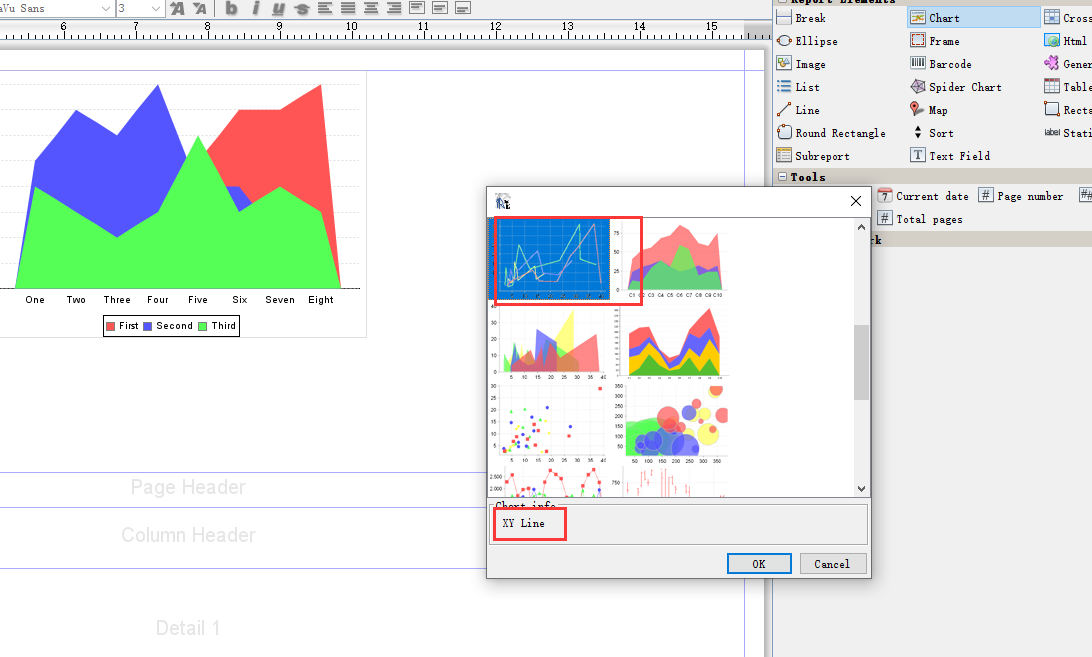Select the Table element icon

(x=1052, y=87)
